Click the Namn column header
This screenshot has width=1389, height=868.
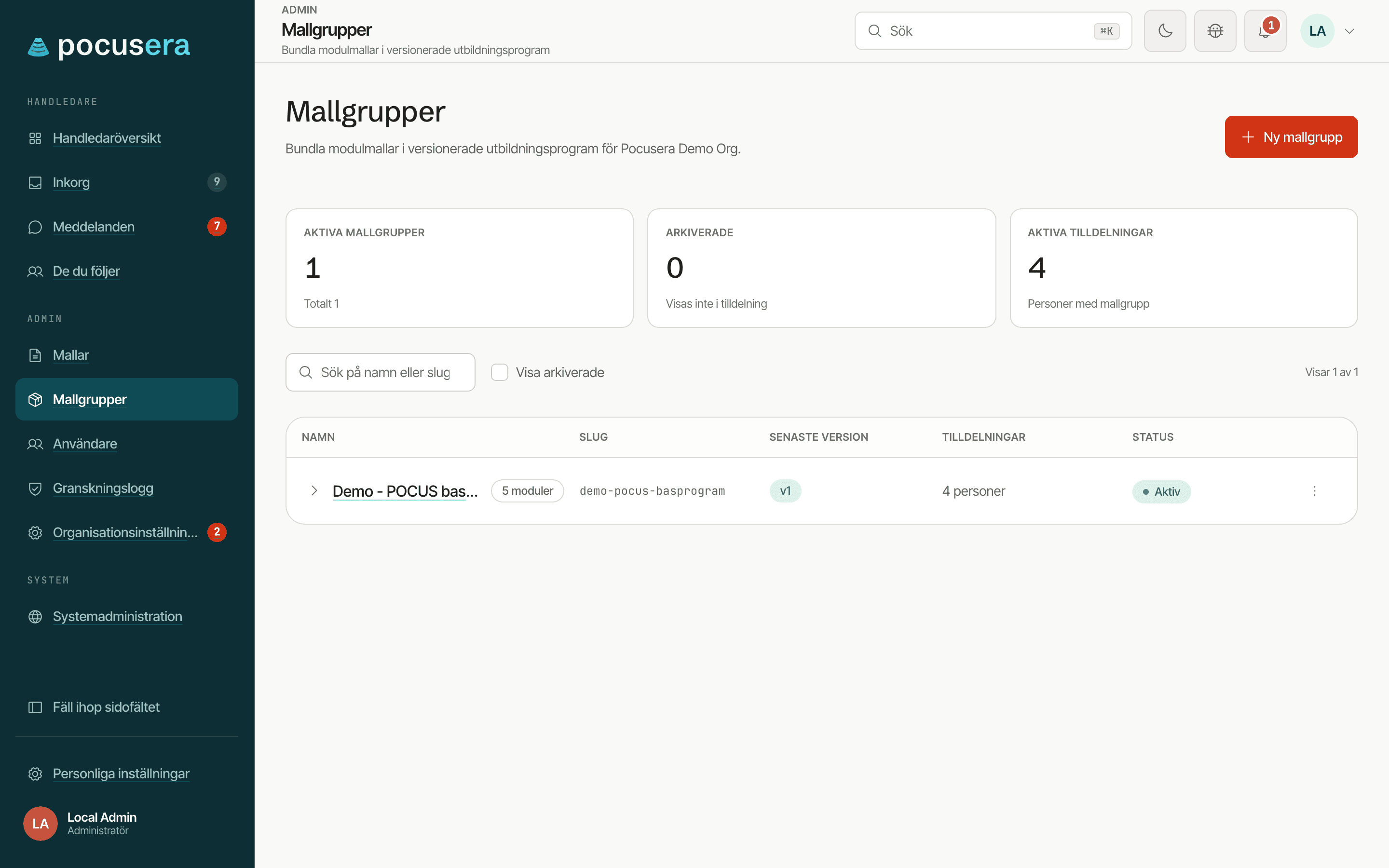[x=318, y=437]
